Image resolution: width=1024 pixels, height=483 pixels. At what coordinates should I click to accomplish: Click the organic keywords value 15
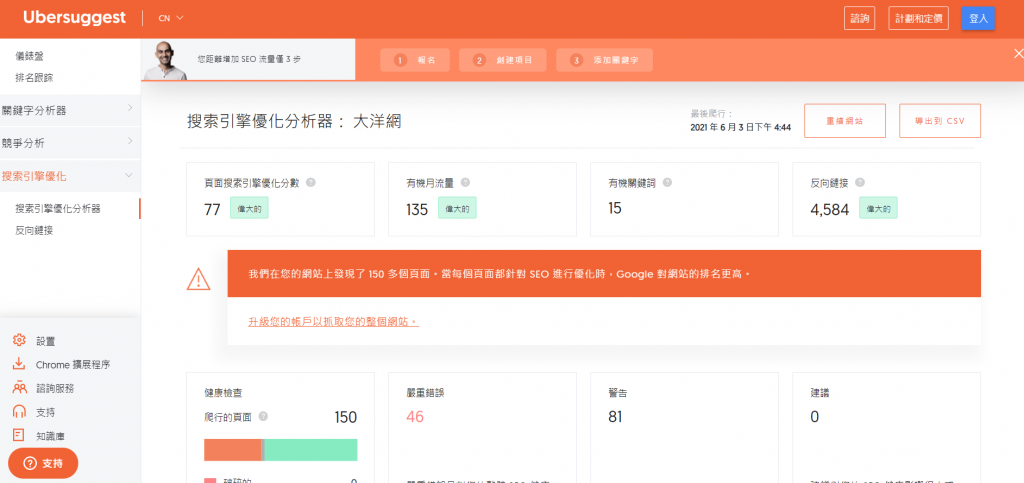(615, 209)
